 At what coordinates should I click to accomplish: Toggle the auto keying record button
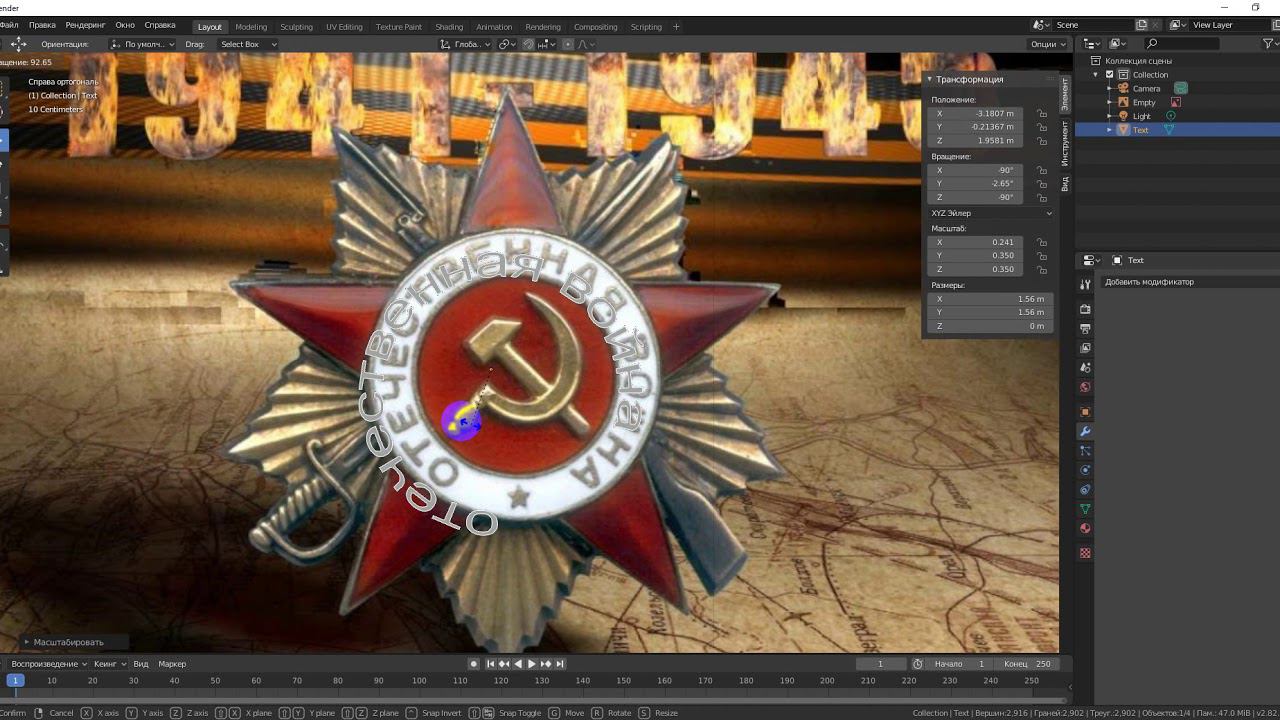474,664
